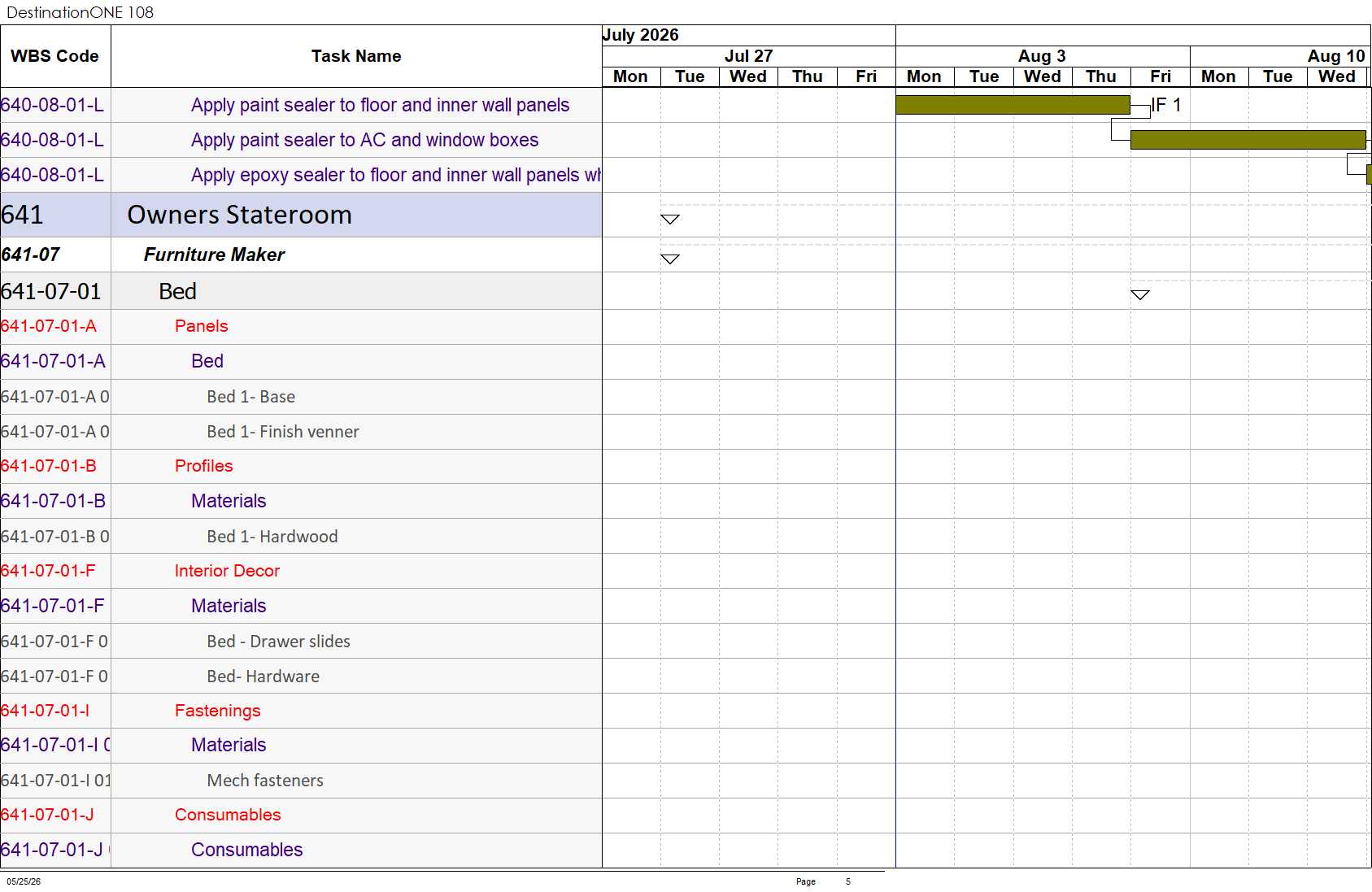Select the Bed- Hardware row

[301, 677]
